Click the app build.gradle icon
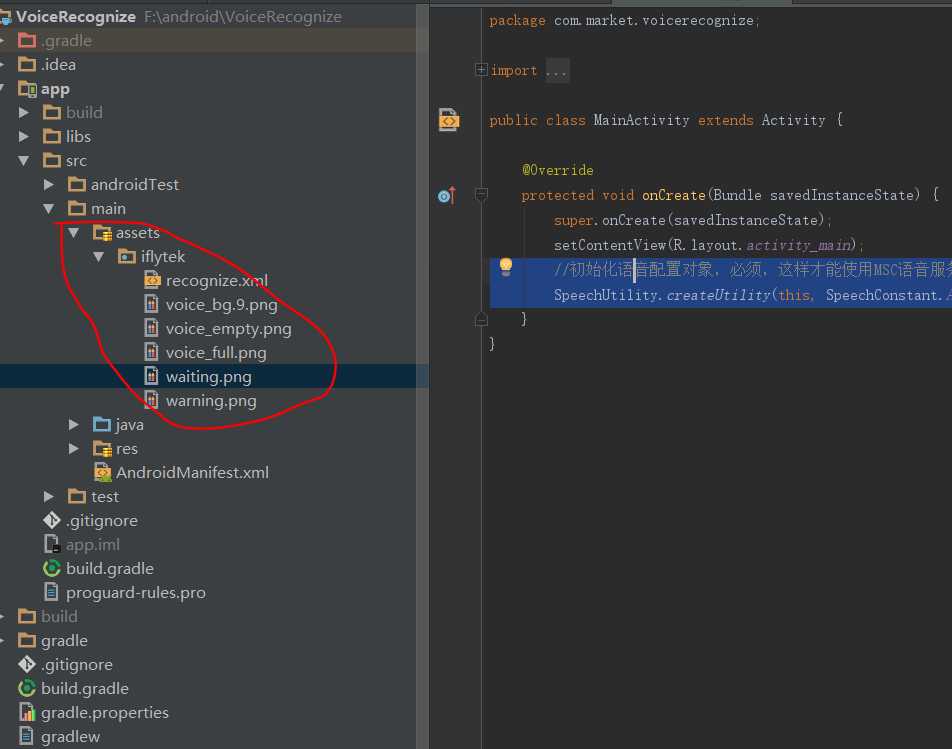The height and width of the screenshot is (749, 952). (x=52, y=568)
